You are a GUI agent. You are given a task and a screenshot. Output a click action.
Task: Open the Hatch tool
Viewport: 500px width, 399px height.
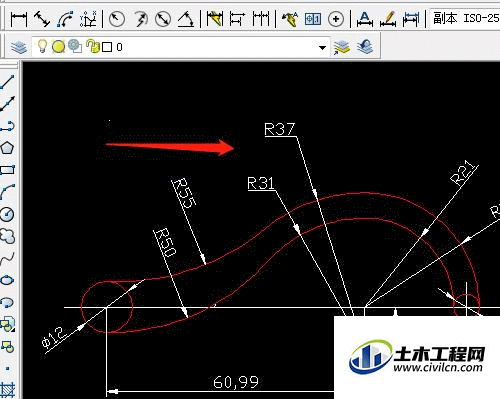coord(7,390)
